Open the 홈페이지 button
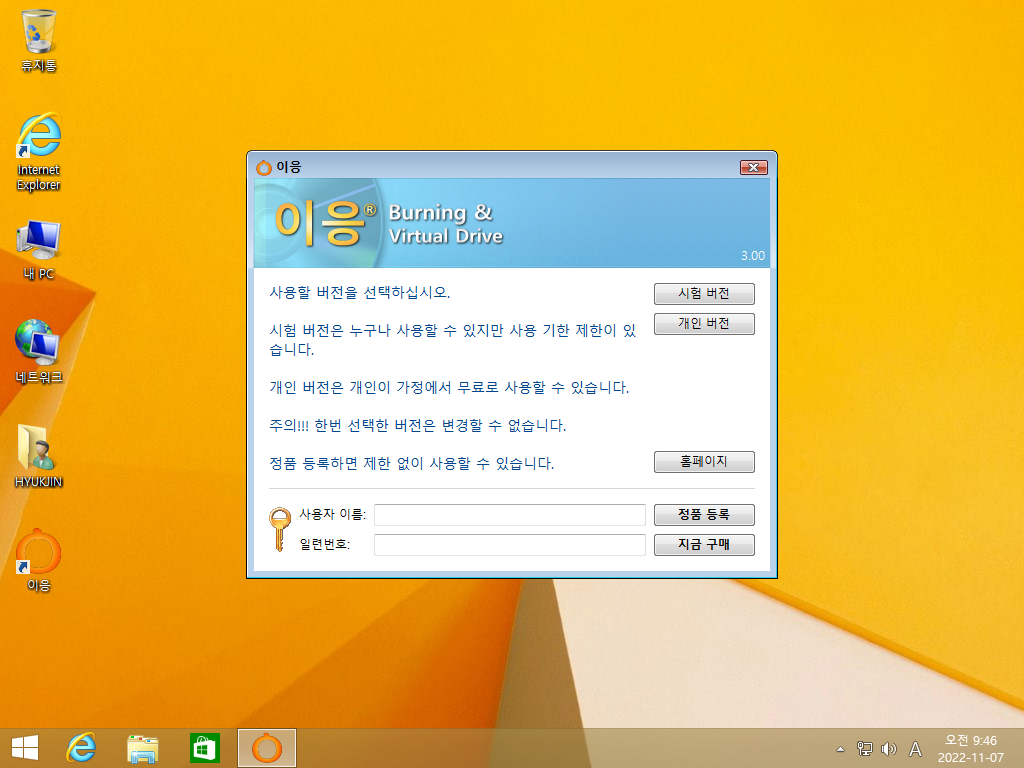Screen dimensions: 1024x768 tap(704, 462)
